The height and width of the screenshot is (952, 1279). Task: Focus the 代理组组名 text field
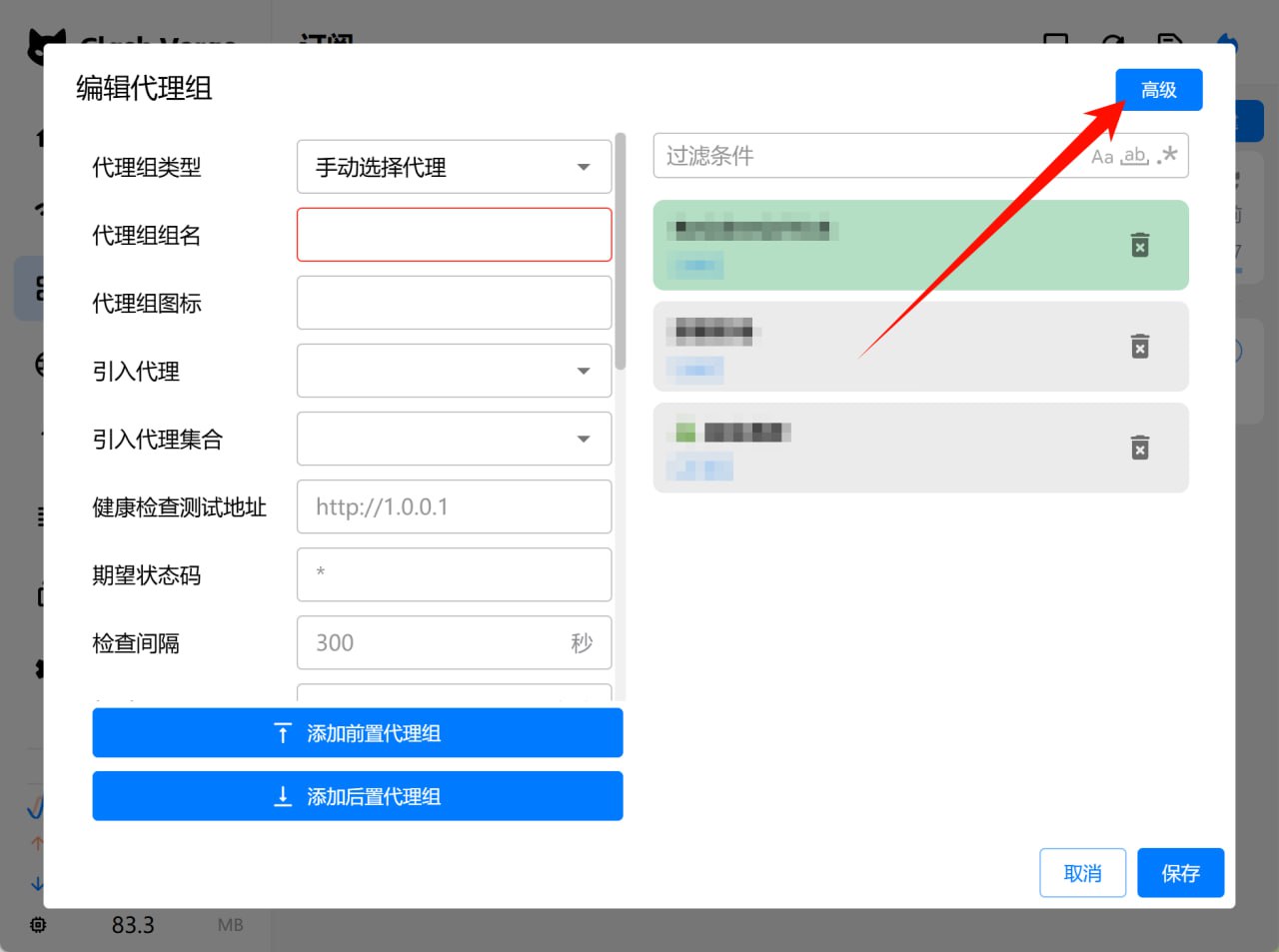click(454, 235)
